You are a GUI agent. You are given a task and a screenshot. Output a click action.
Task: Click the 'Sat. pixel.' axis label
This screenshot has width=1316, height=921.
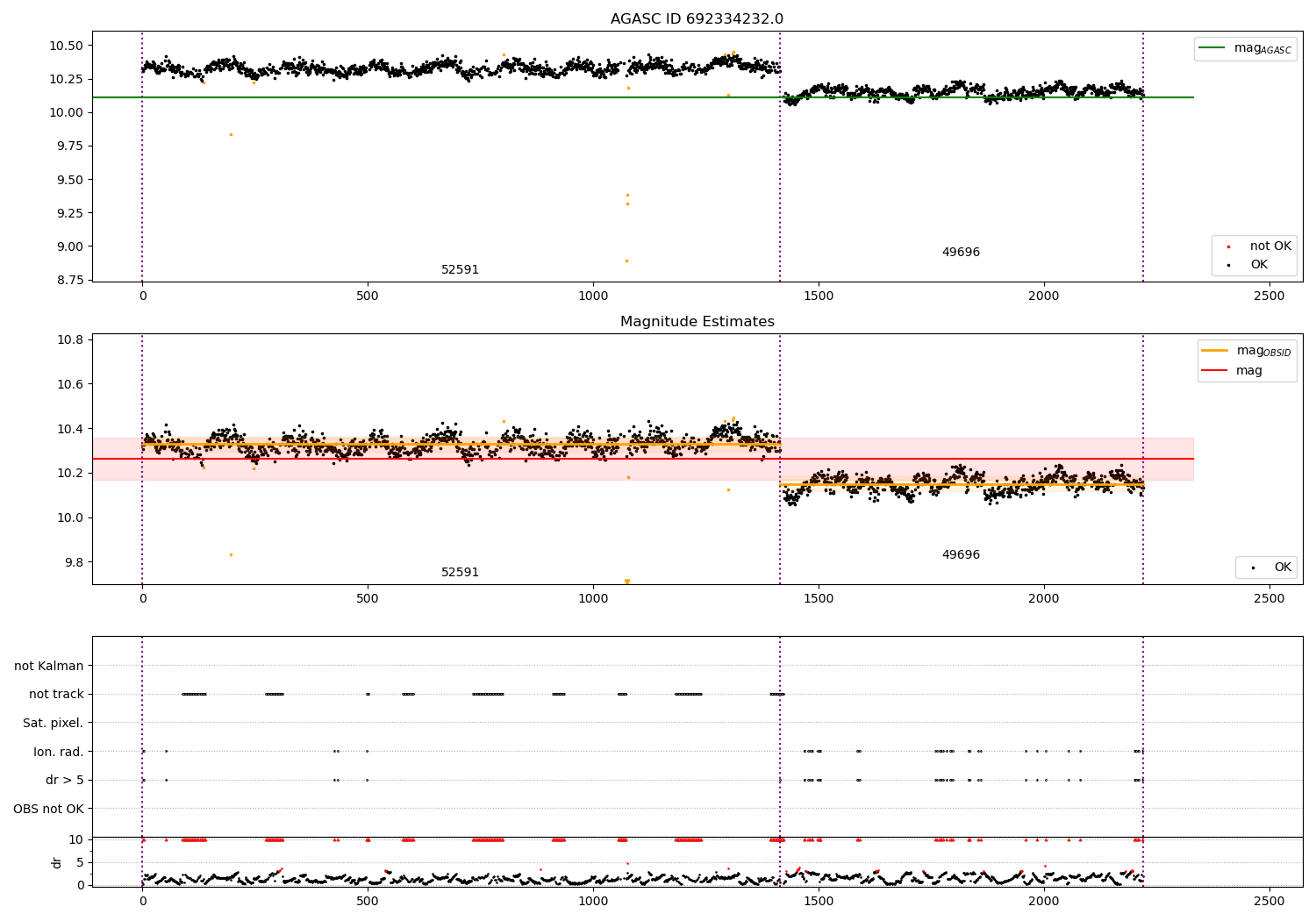[x=54, y=724]
